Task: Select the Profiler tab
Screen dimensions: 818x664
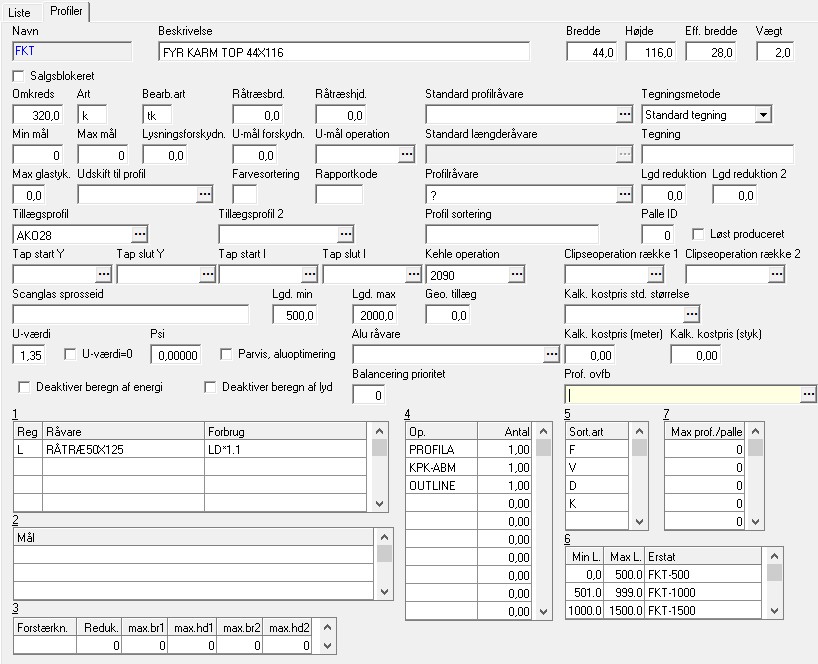Action: pyautogui.click(x=67, y=12)
